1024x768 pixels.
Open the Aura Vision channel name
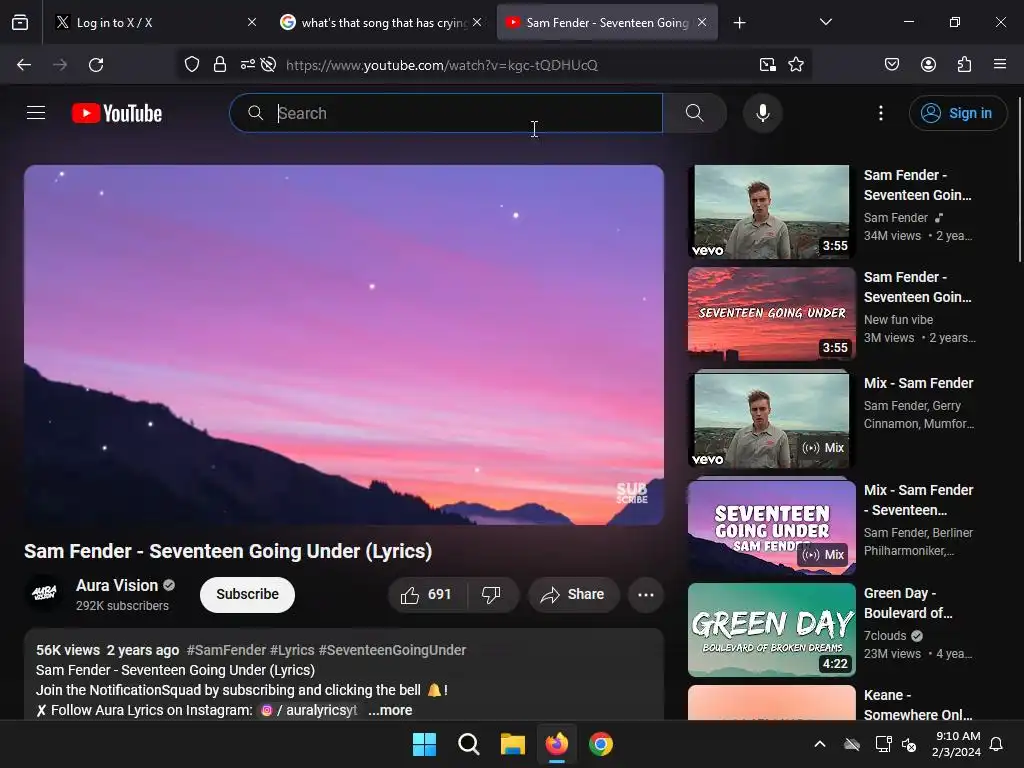pyautogui.click(x=117, y=585)
